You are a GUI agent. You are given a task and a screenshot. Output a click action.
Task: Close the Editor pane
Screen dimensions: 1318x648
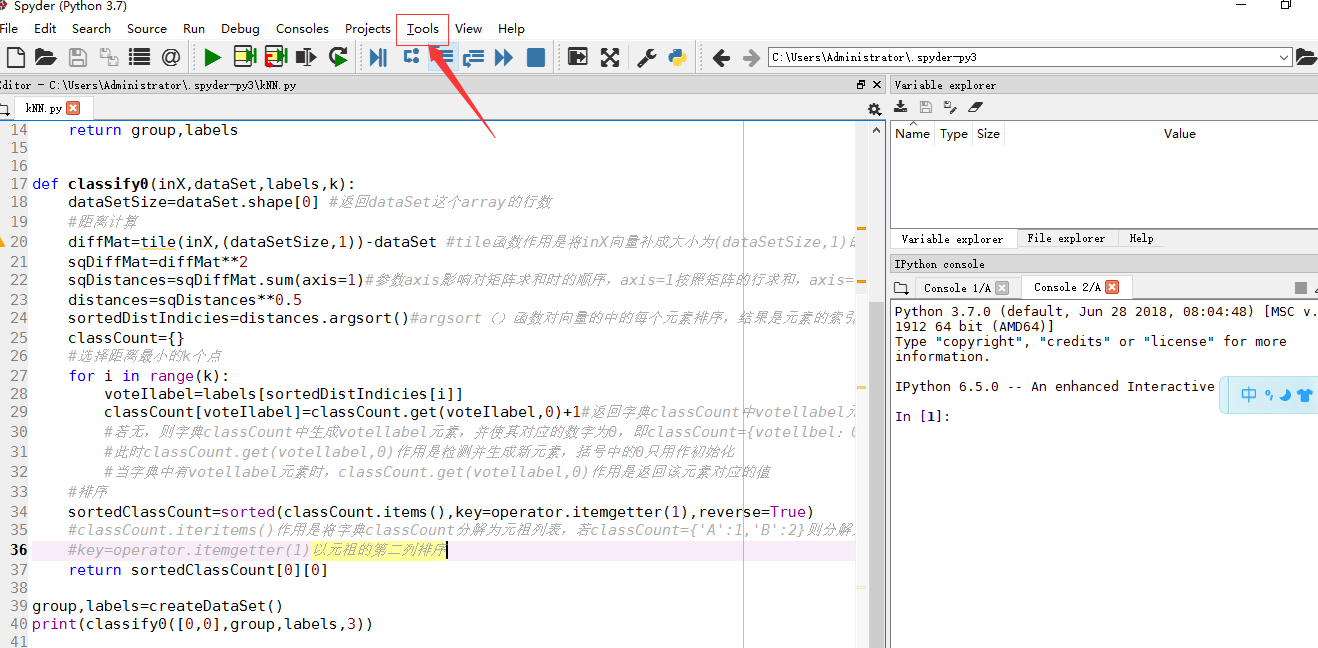point(877,85)
